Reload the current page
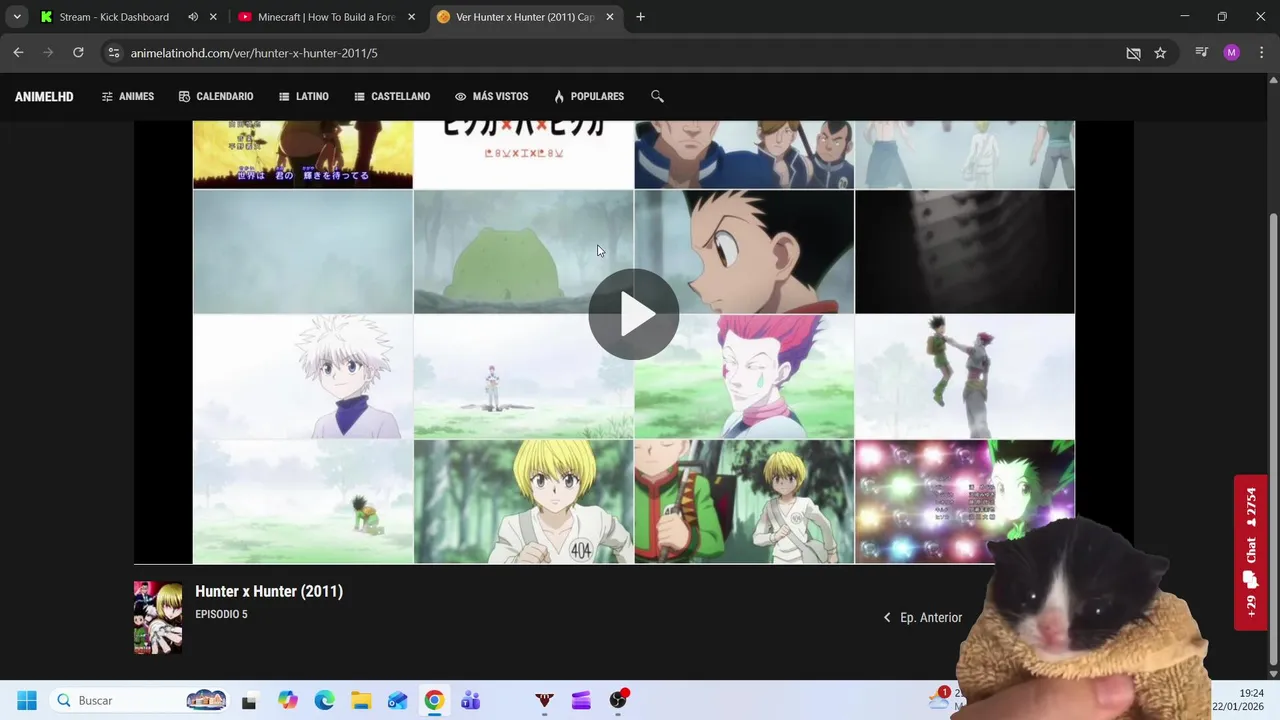1280x720 pixels. pos(78,53)
